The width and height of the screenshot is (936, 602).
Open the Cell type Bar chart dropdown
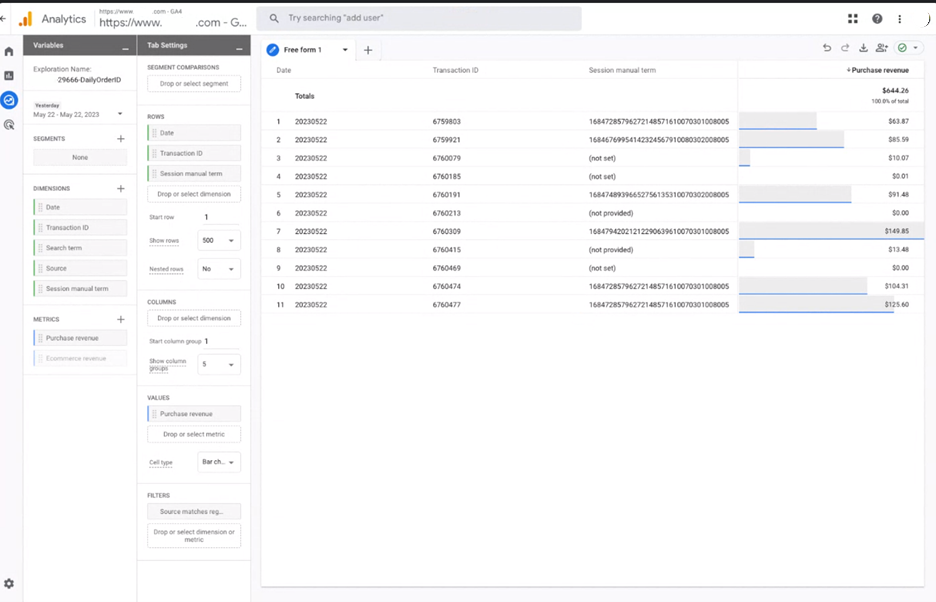(x=219, y=462)
